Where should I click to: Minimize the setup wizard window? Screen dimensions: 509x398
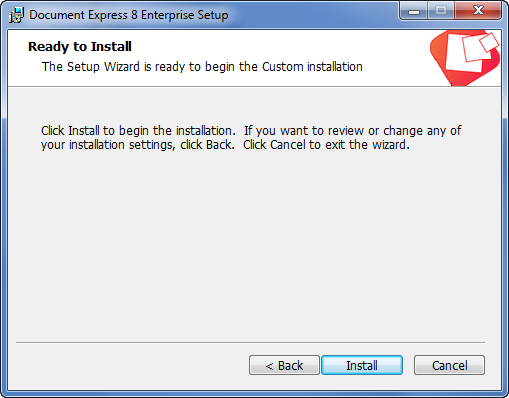pos(414,11)
